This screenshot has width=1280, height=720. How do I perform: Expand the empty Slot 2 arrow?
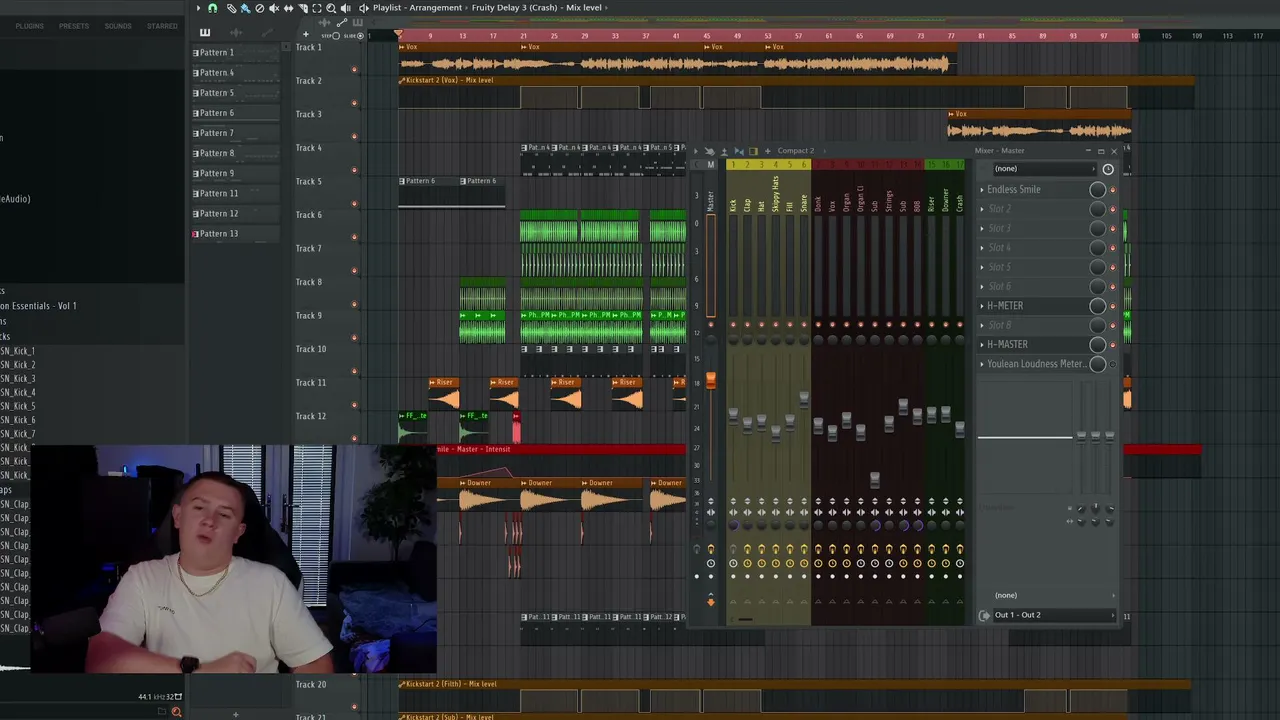click(982, 209)
